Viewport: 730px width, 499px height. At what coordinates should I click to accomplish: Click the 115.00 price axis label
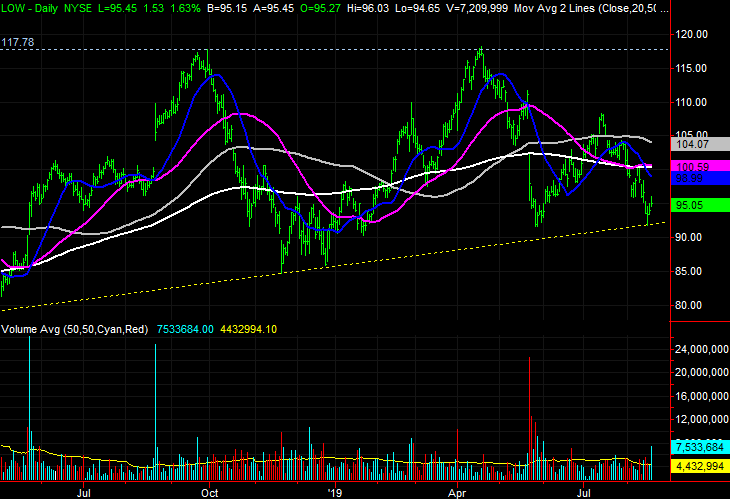tap(691, 68)
